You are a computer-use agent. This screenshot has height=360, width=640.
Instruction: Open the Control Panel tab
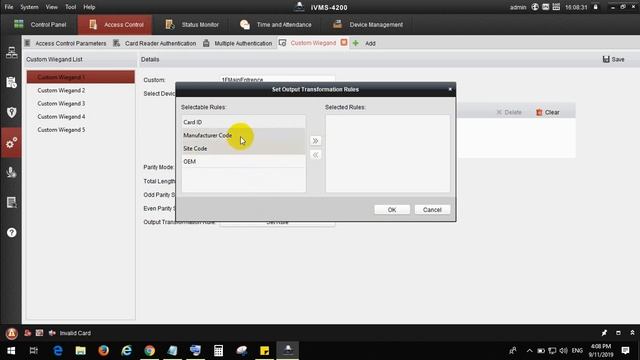coord(40,24)
